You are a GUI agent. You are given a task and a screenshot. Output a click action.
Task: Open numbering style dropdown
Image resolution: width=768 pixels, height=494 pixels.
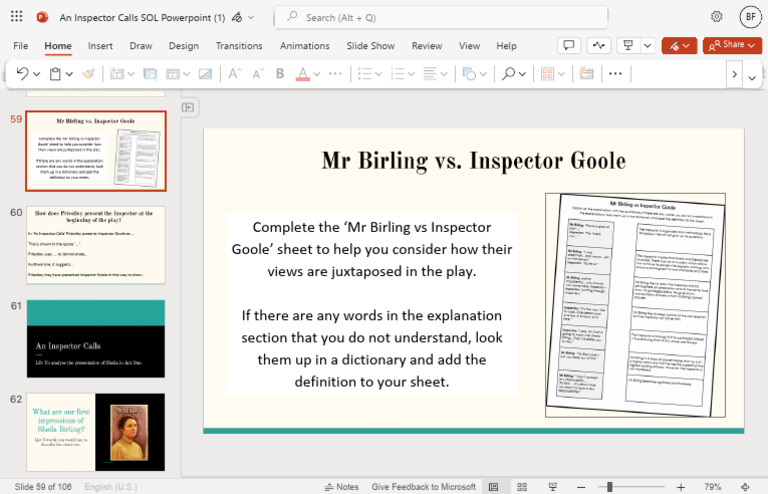(411, 74)
